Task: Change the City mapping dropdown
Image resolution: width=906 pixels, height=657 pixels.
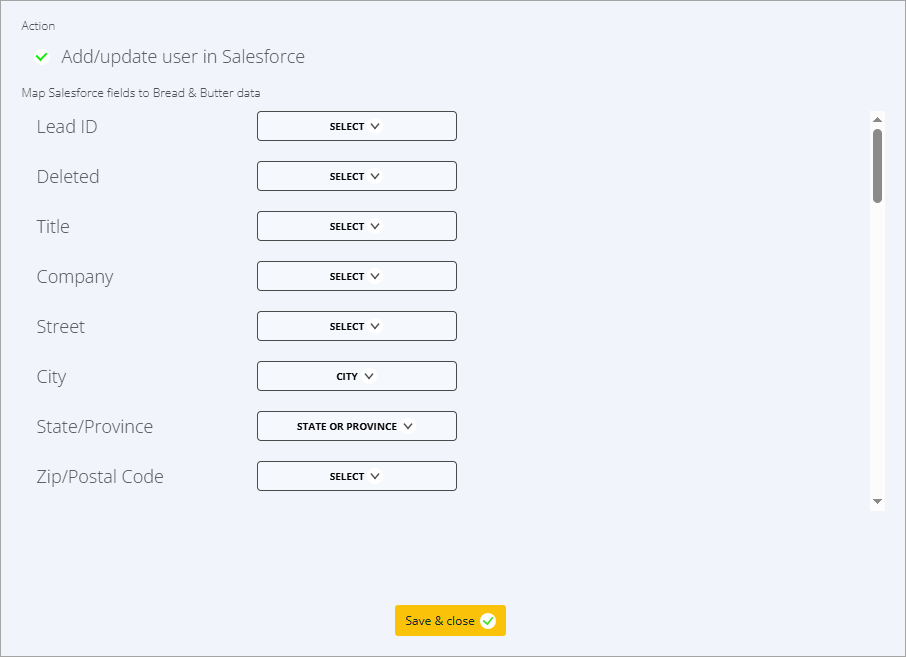Action: pyautogui.click(x=356, y=376)
